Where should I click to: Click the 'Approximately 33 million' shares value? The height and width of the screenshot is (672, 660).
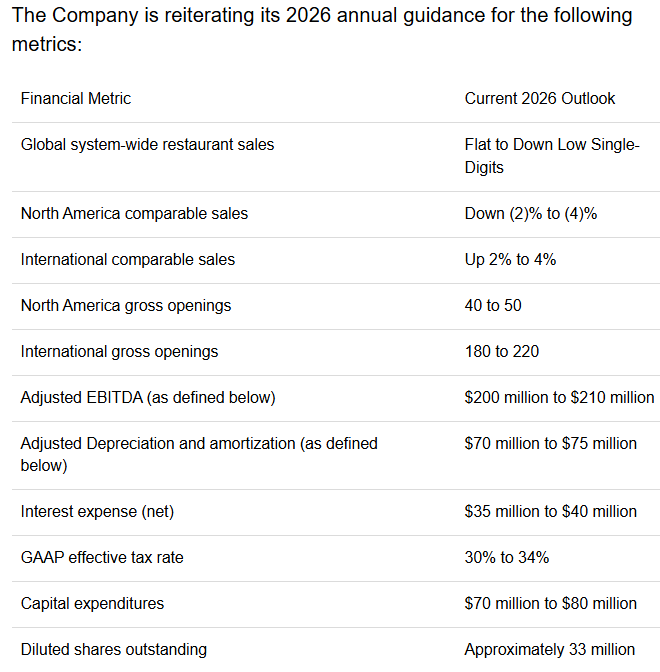coord(549,650)
